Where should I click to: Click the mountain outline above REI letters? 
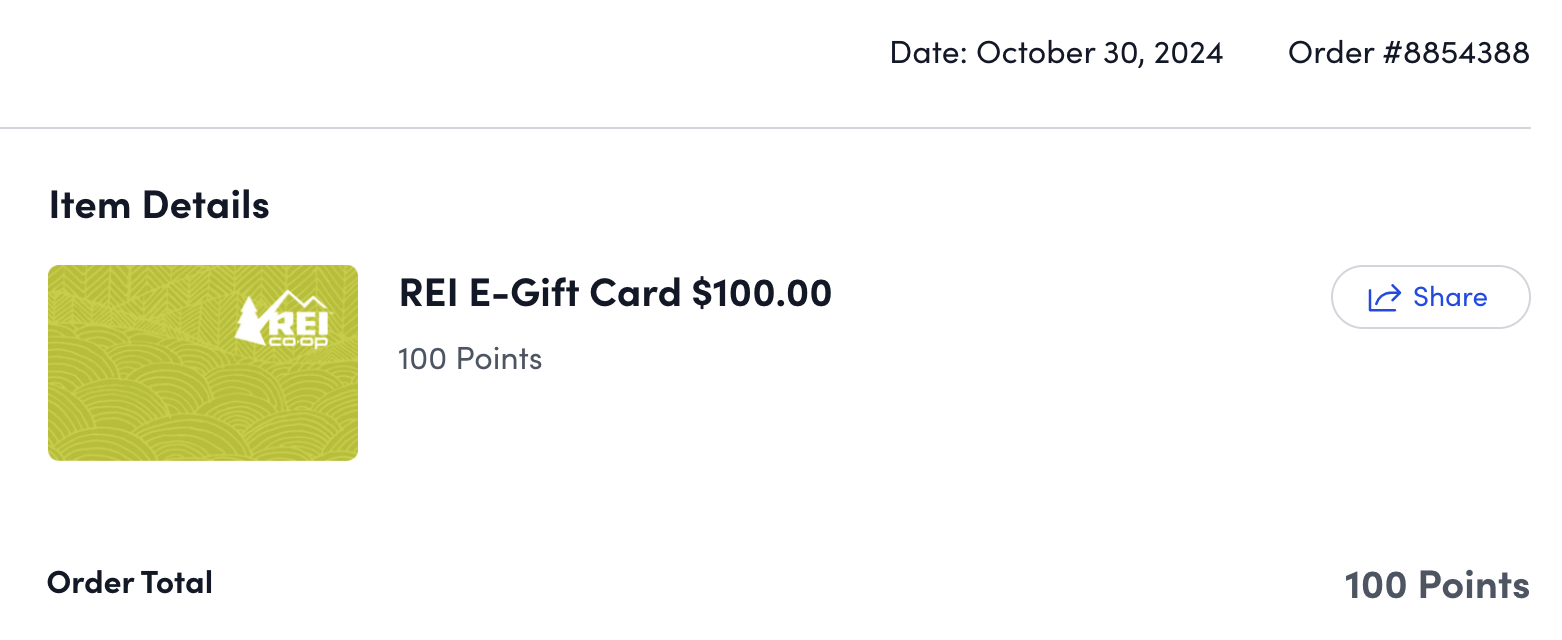point(298,299)
